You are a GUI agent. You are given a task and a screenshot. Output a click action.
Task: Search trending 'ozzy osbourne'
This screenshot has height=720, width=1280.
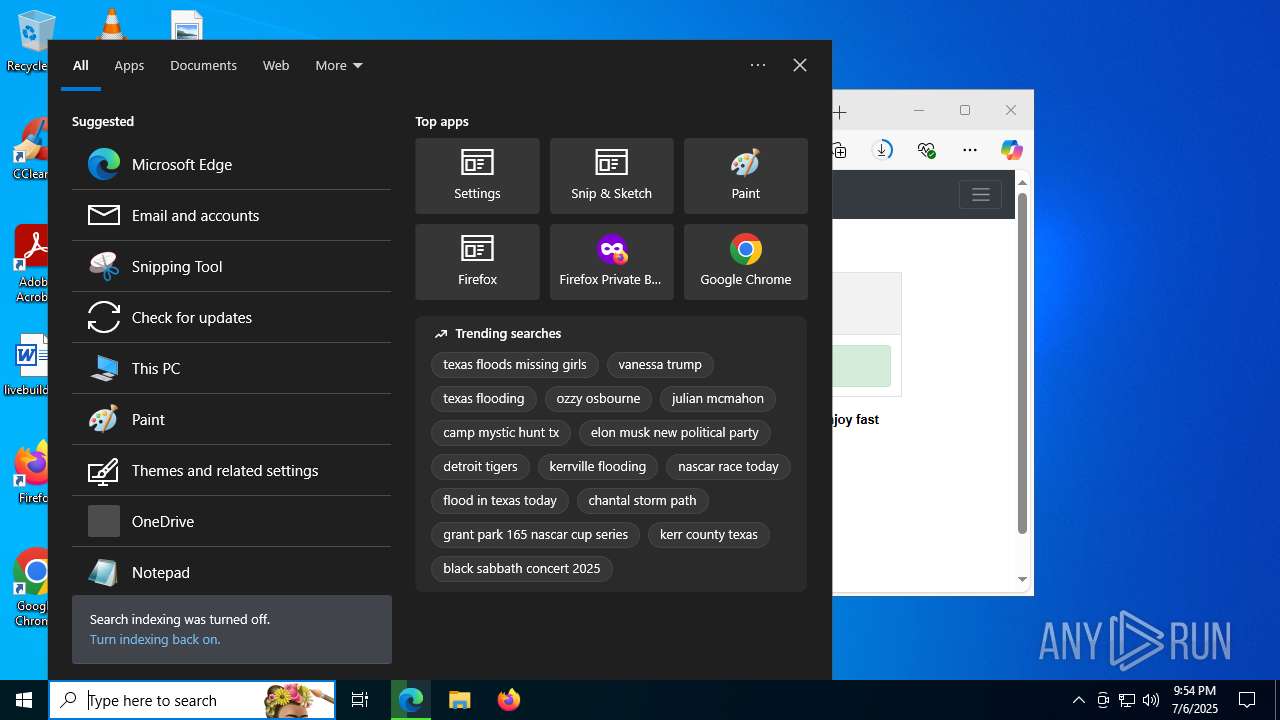point(598,399)
